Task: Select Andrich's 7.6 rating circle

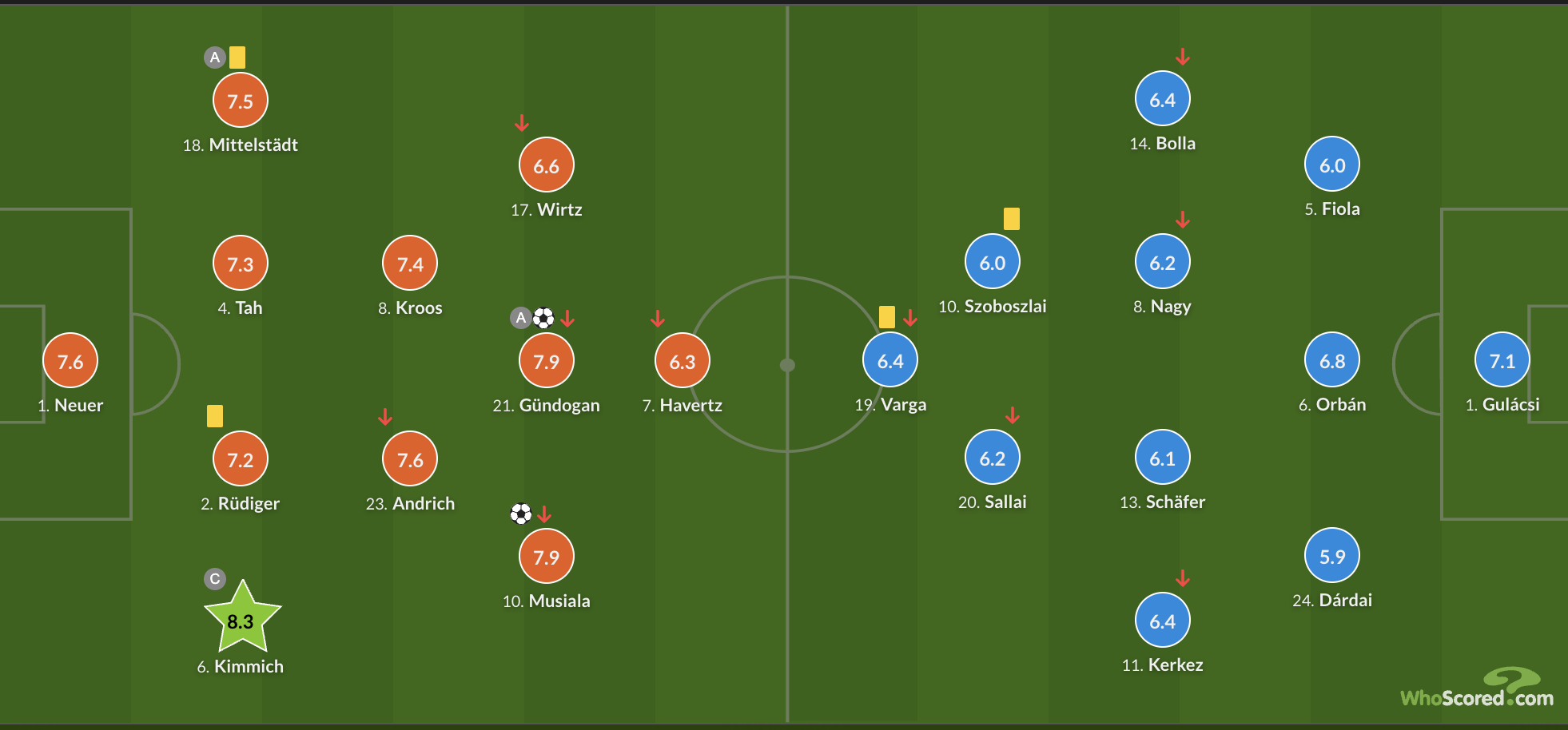Action: click(x=410, y=459)
